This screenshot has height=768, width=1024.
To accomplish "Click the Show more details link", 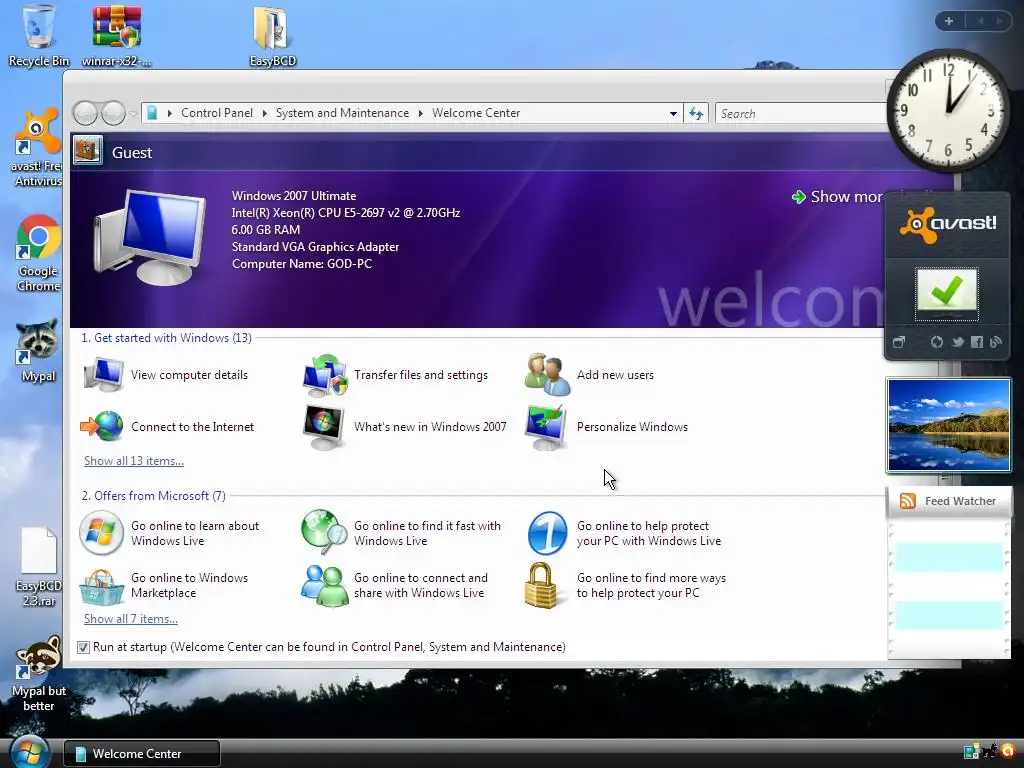I will pyautogui.click(x=838, y=197).
